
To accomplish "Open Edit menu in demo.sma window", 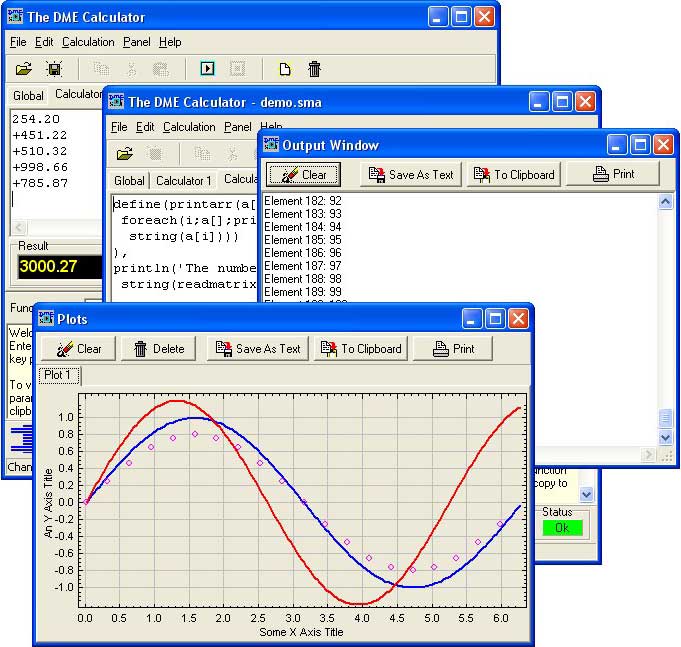I will tap(145, 127).
